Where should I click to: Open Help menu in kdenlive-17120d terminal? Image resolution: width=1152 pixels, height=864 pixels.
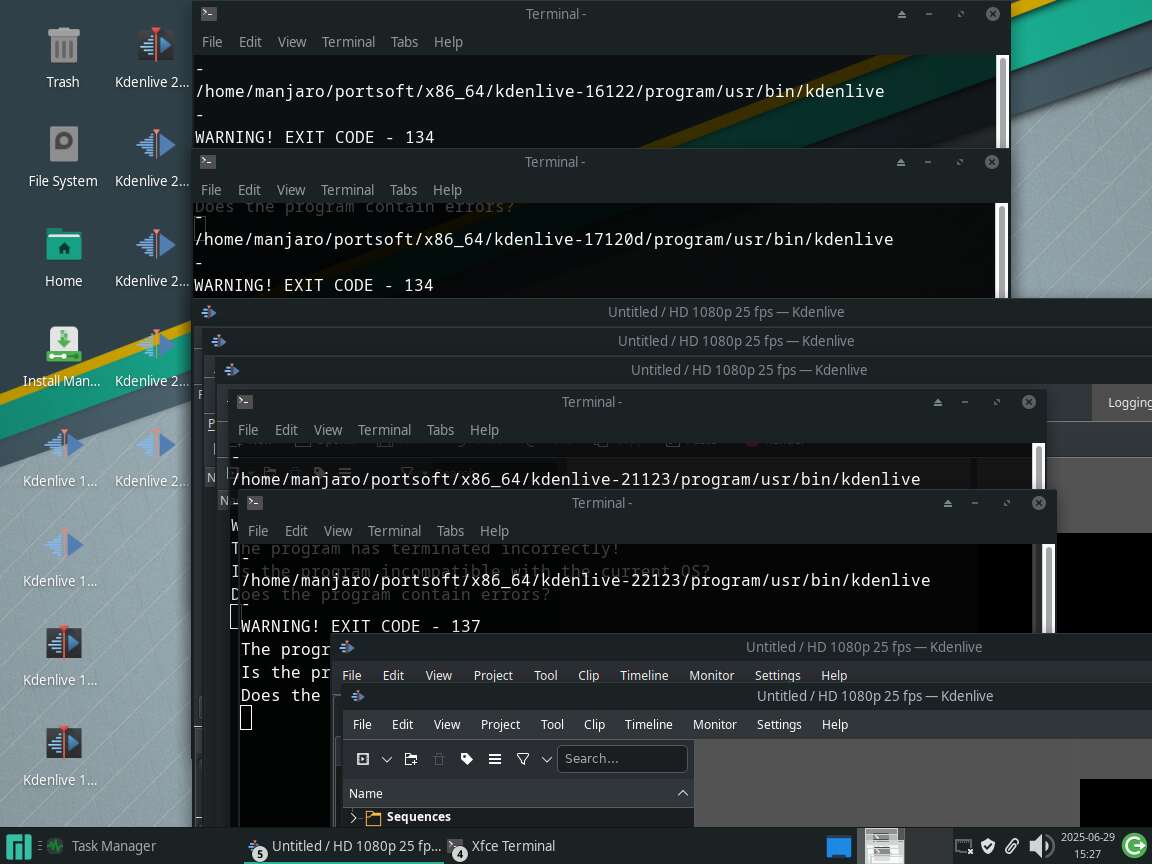447,190
